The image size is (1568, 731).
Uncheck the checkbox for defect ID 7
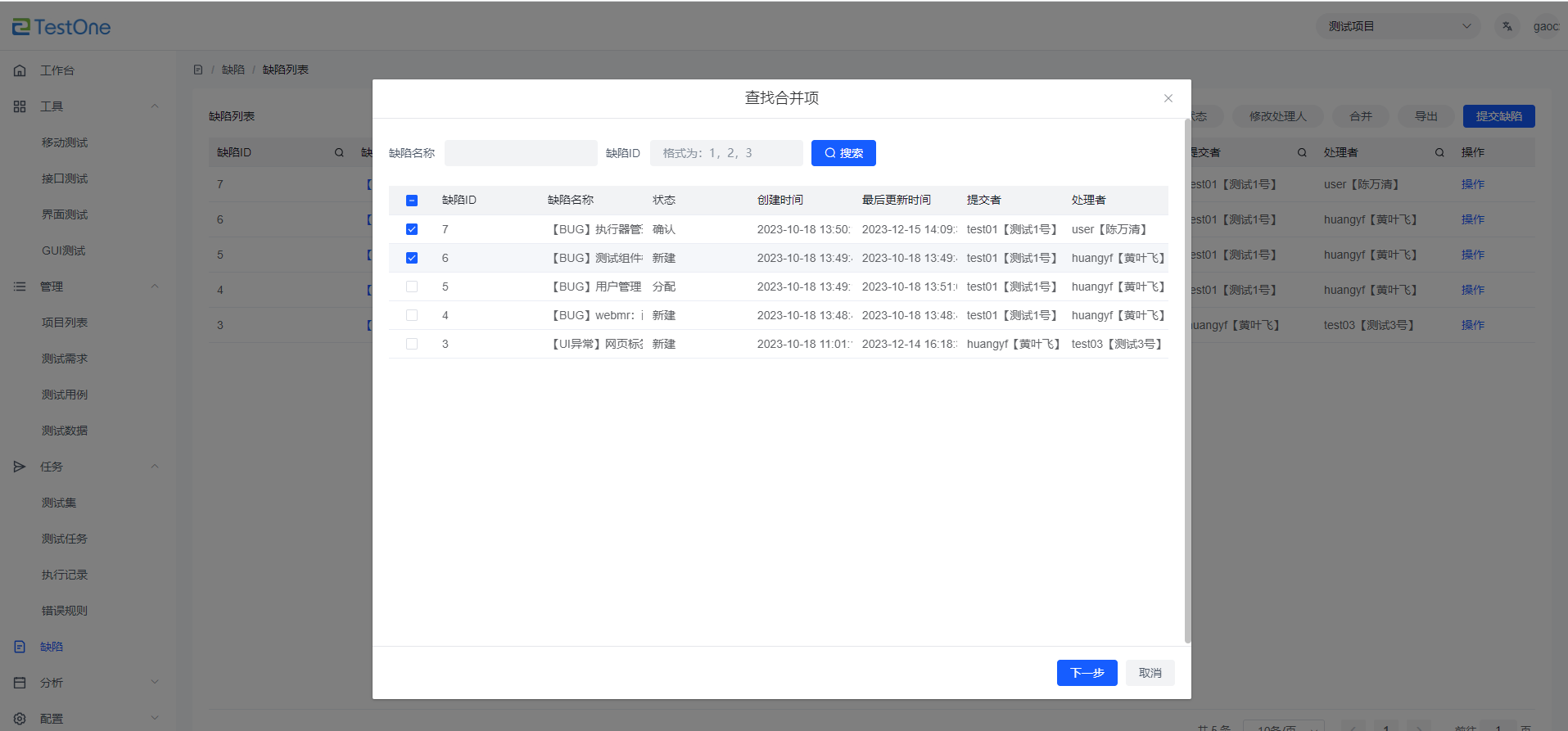[412, 229]
